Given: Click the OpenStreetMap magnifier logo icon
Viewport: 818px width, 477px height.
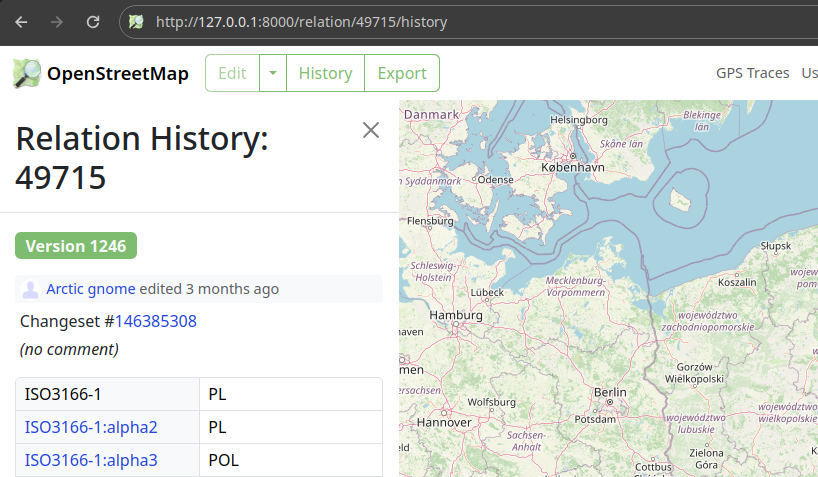Looking at the screenshot, I should coord(27,73).
